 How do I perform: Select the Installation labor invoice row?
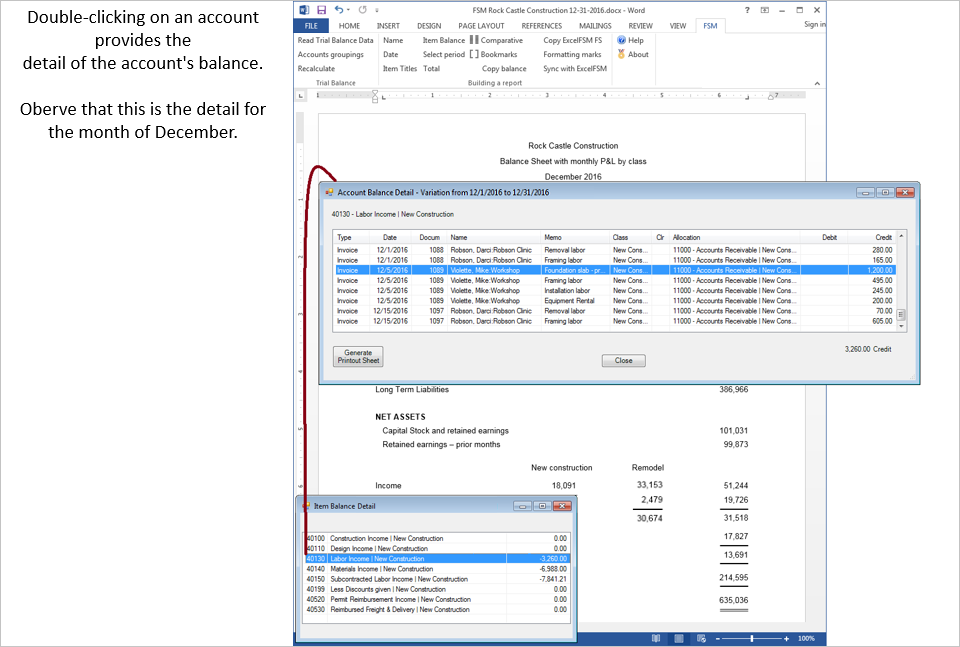click(x=615, y=291)
